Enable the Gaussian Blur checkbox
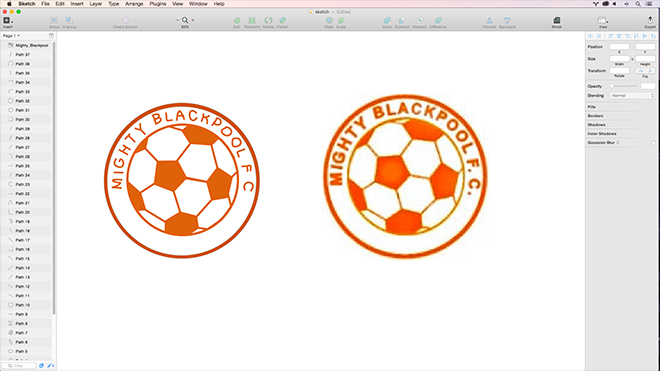 653,143
